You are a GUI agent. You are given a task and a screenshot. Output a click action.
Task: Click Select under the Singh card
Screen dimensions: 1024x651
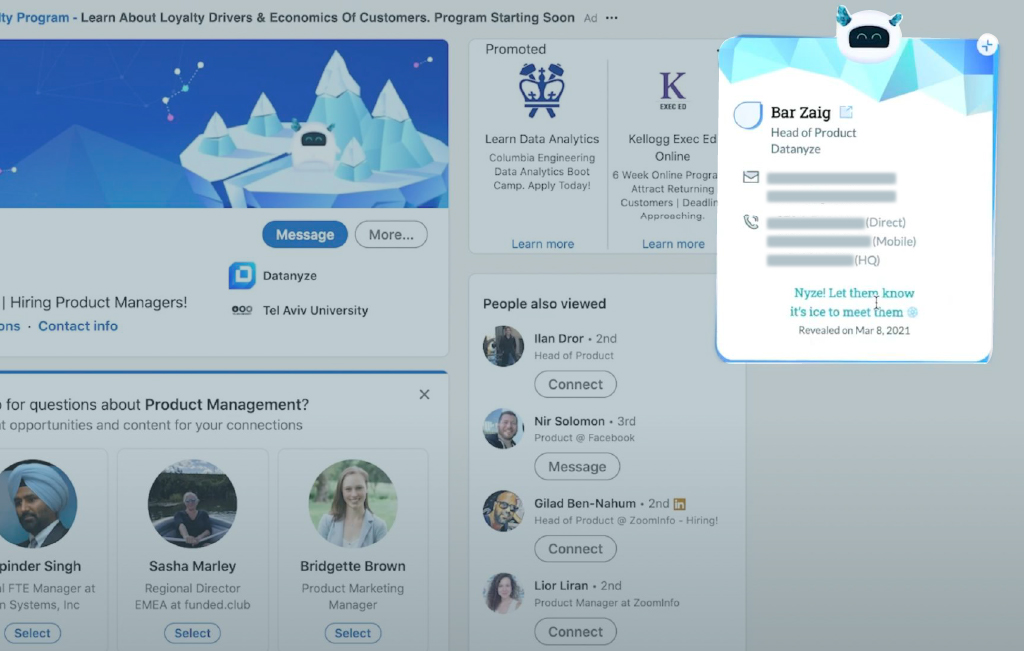[32, 633]
